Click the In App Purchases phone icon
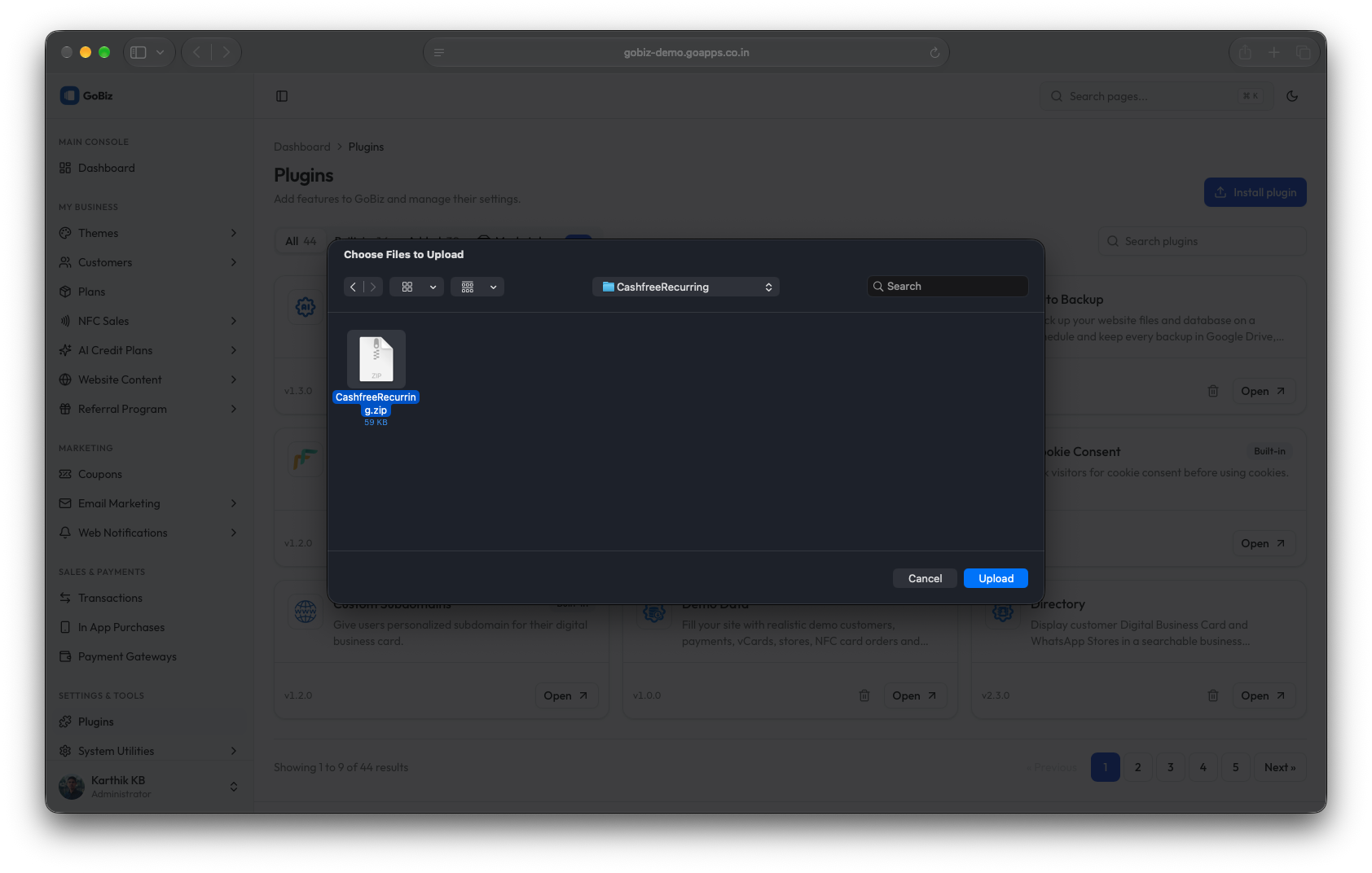 click(65, 627)
